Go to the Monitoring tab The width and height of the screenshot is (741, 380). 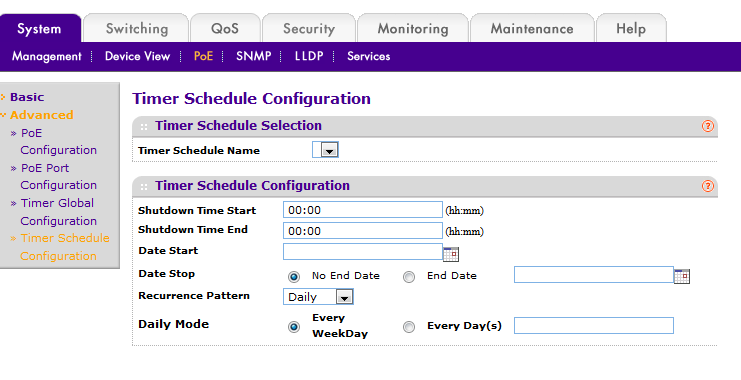[413, 29]
